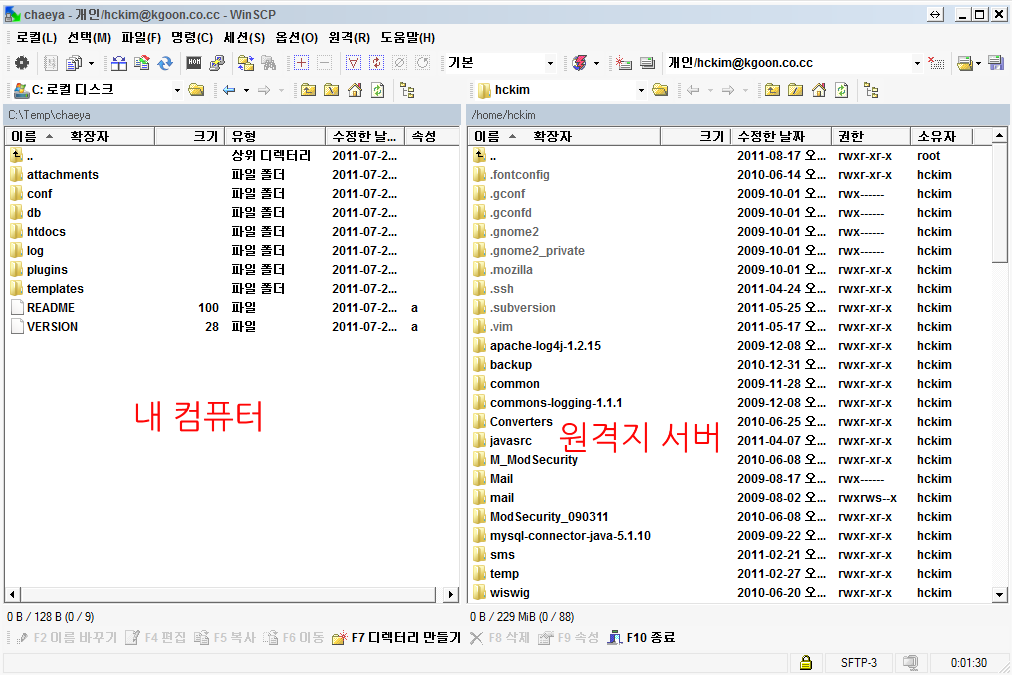Expand saved sessions folder dropdown arrow

click(x=978, y=63)
